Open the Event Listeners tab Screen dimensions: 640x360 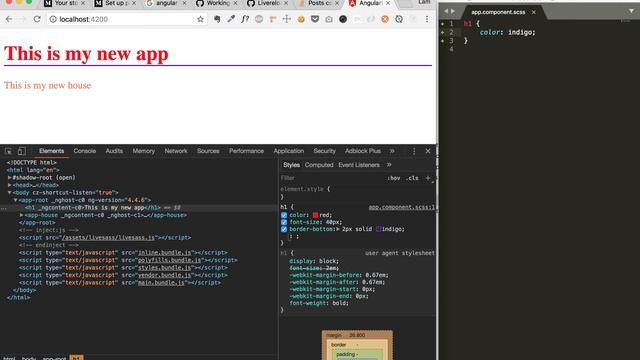point(359,165)
